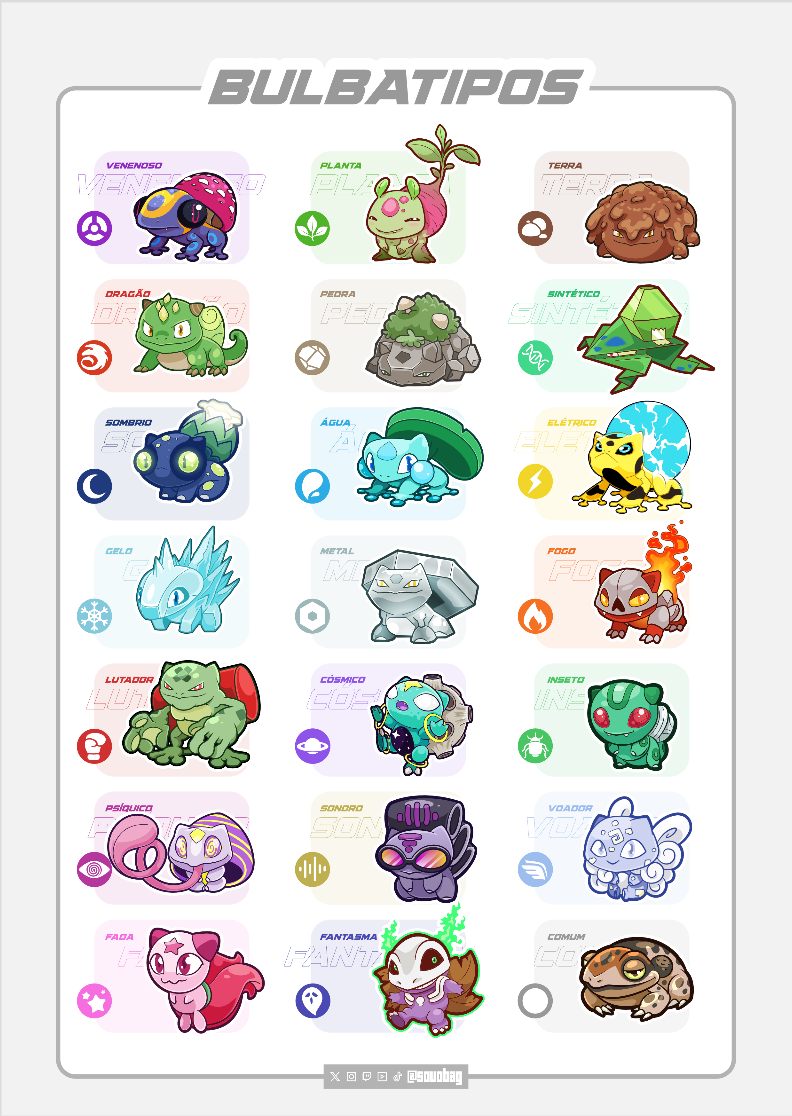Click the BULBATIPOS title heading
Screen dimensions: 792x1116
click(x=396, y=87)
